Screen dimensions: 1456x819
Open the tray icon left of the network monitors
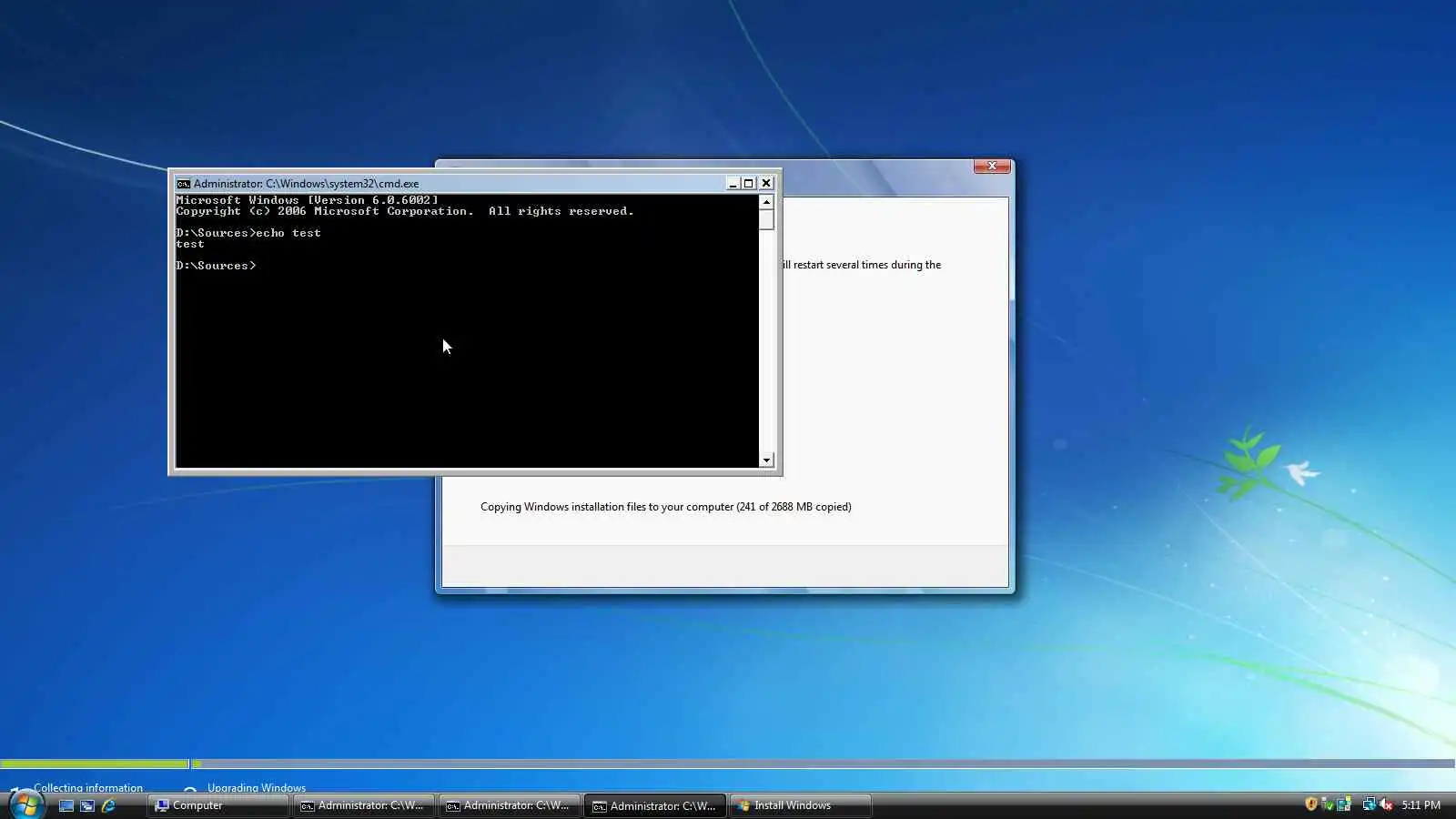1344,804
